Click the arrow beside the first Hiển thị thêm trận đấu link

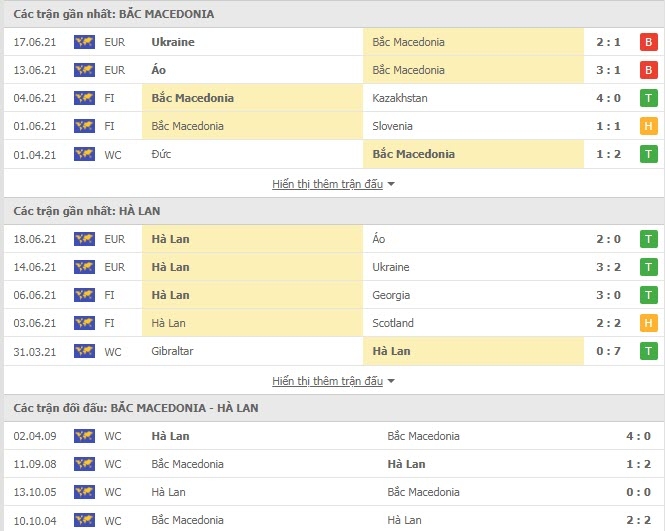(391, 184)
